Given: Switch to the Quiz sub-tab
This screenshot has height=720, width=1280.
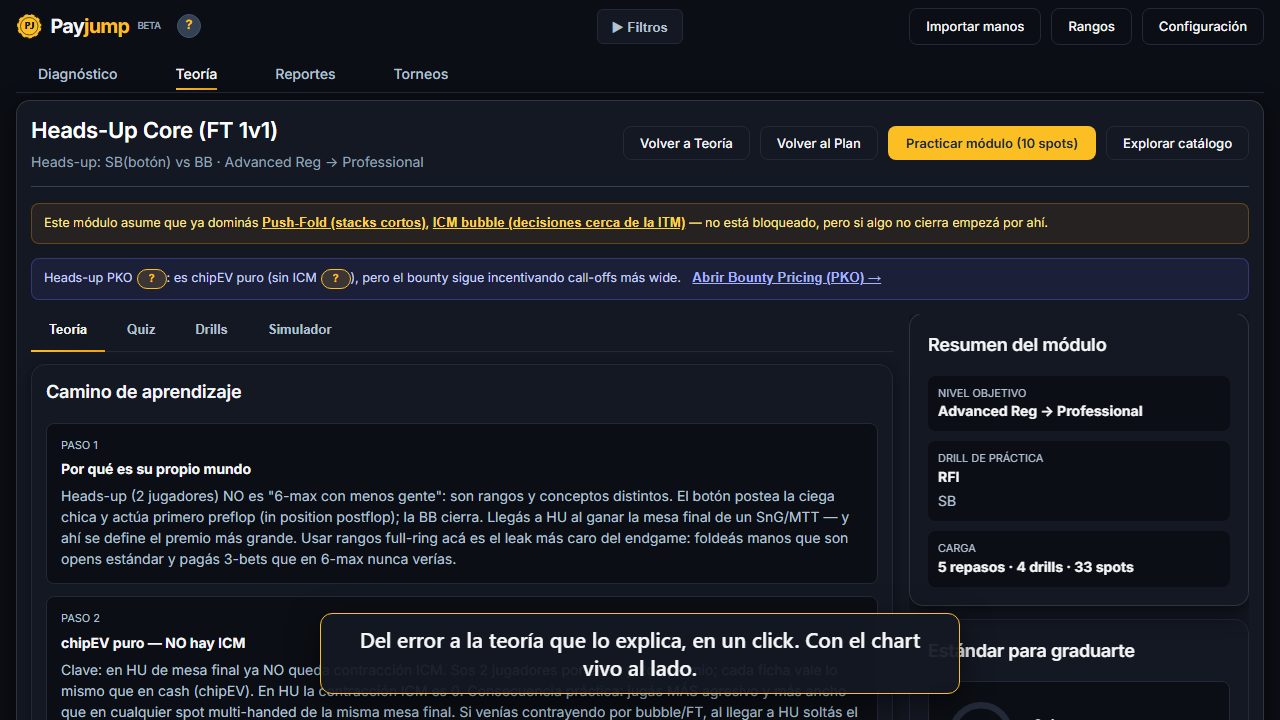Looking at the screenshot, I should (x=141, y=330).
